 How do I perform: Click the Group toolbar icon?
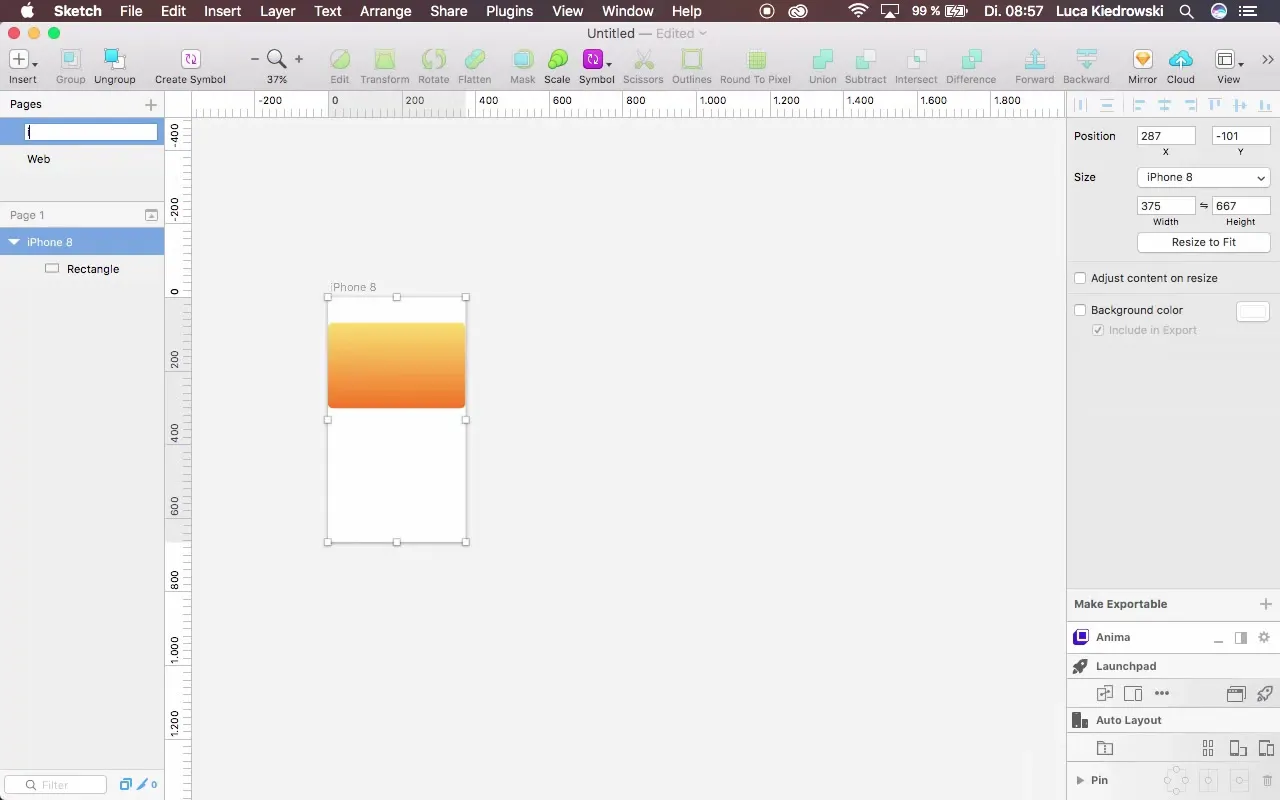tap(70, 60)
